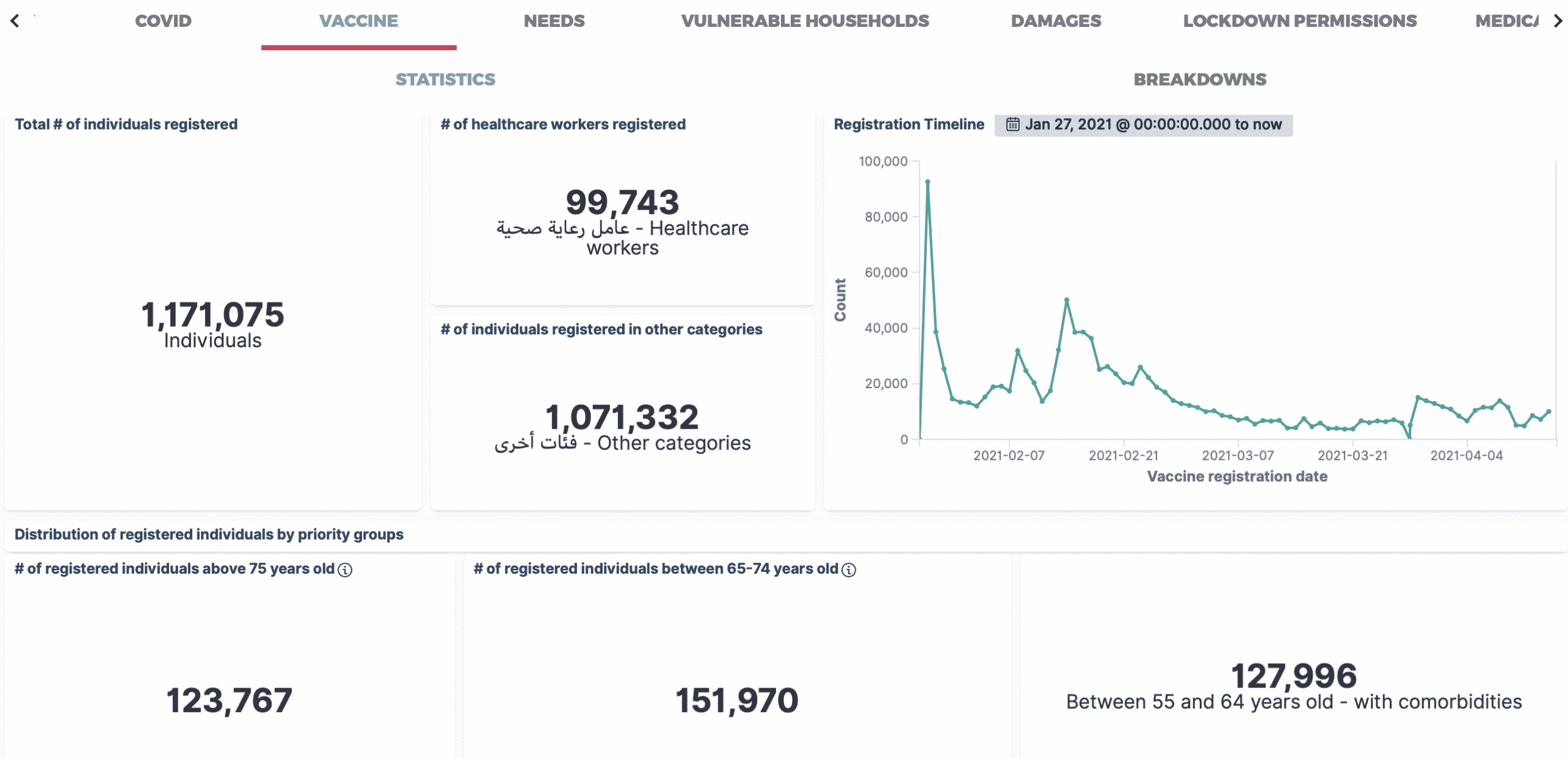Click info icon beside above 75 years

click(x=345, y=570)
